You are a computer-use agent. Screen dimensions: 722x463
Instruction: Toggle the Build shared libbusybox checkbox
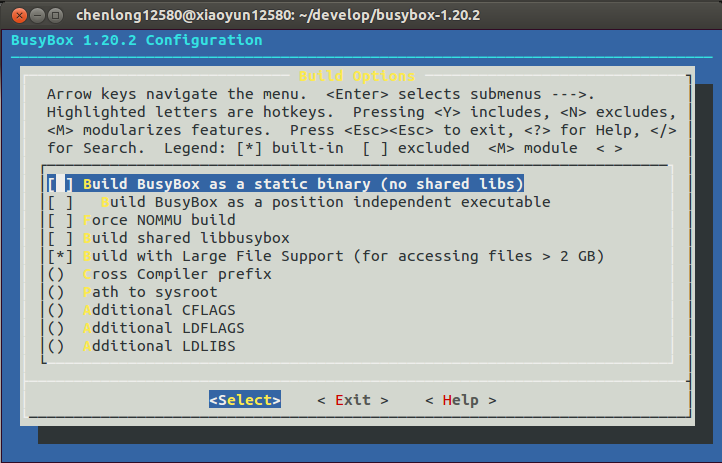pos(60,238)
